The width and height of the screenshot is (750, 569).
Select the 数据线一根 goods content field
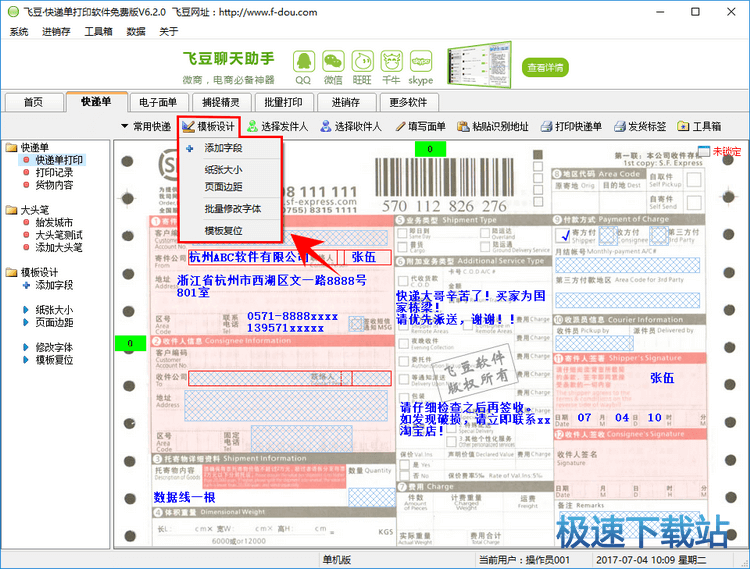tap(184, 497)
